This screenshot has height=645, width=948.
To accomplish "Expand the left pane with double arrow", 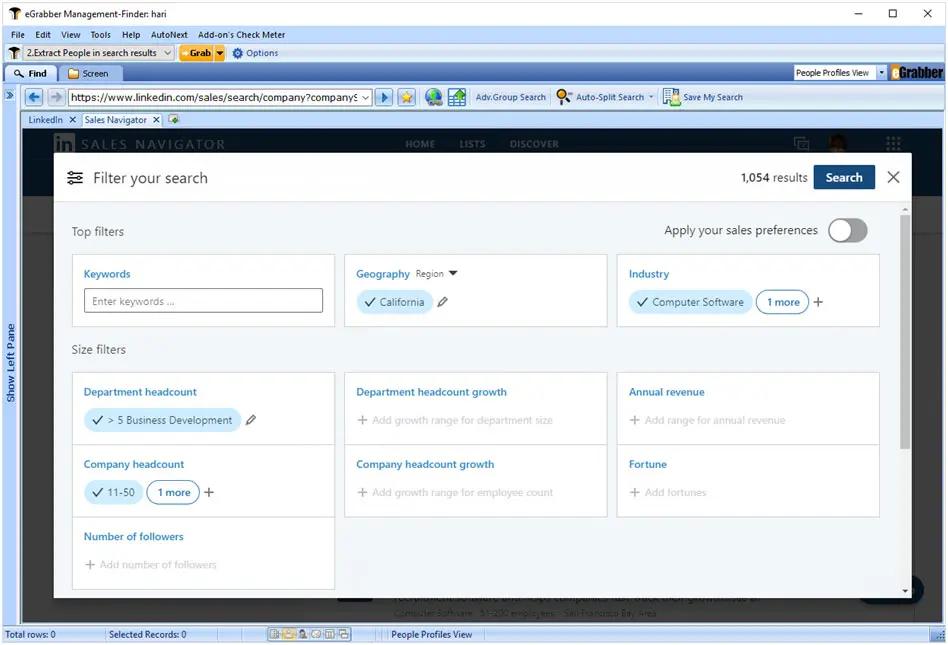I will [x=9, y=95].
